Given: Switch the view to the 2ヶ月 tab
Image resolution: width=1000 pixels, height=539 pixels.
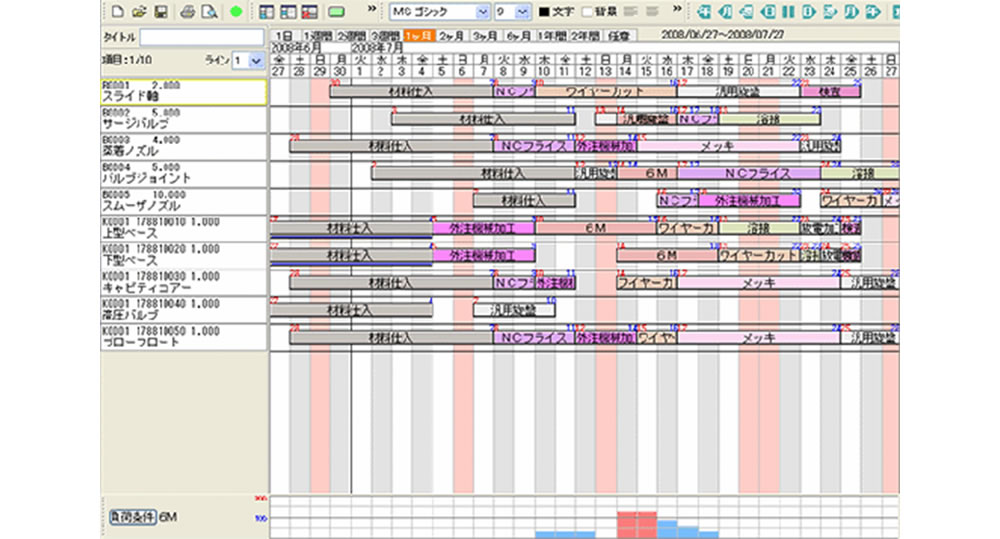Looking at the screenshot, I should pyautogui.click(x=452, y=36).
